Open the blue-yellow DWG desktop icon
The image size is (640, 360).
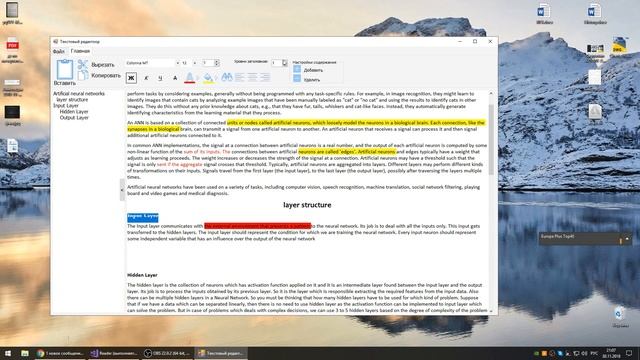[619, 46]
